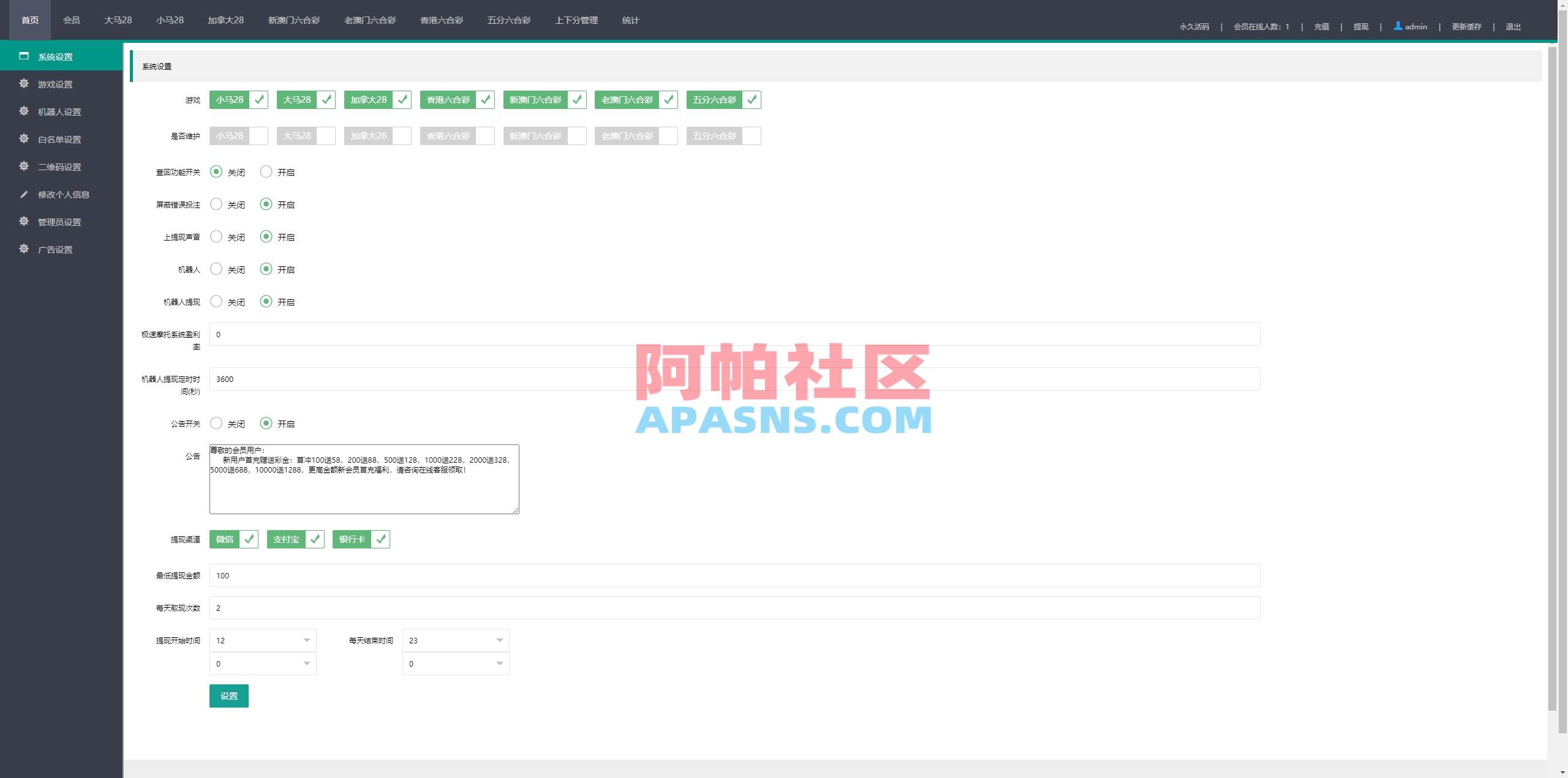Image resolution: width=1568 pixels, height=778 pixels.
Task: Open 游戏设置 from the left sidebar
Action: 56,84
